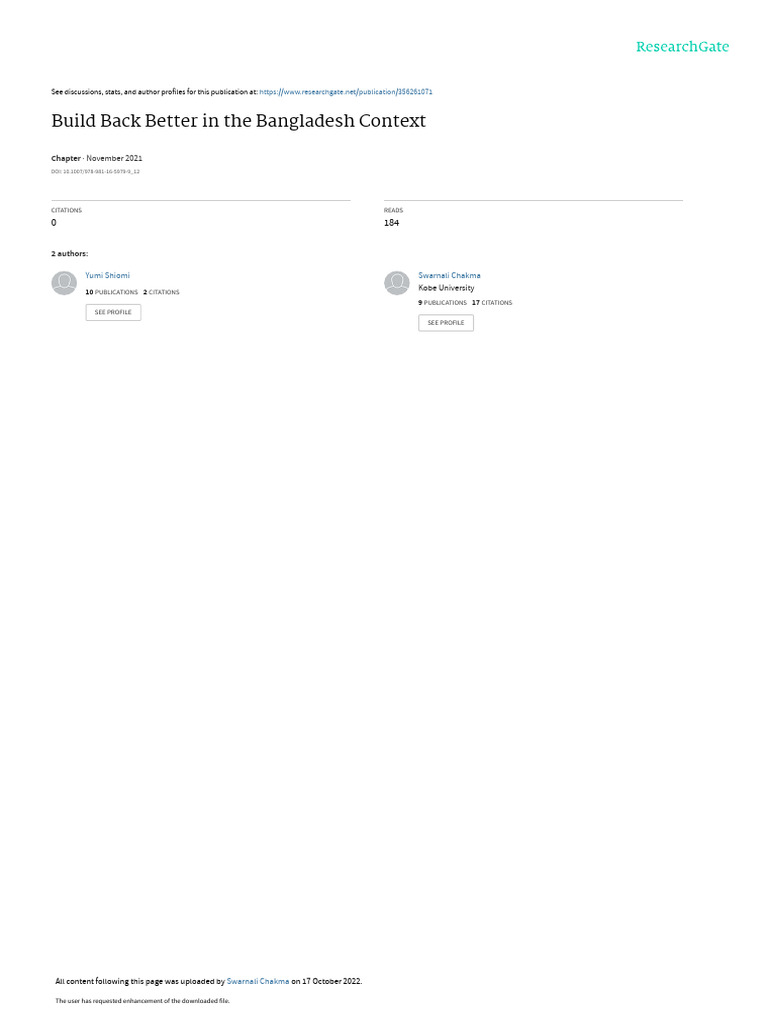Click Swarnali Chakma's 9 Publications stat
The height and width of the screenshot is (1024, 768).
pos(443,302)
